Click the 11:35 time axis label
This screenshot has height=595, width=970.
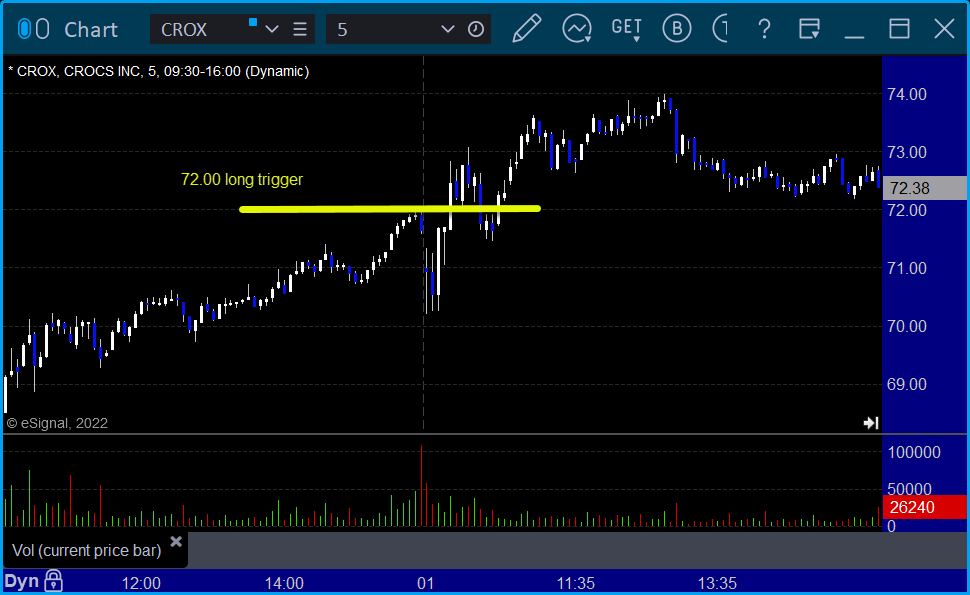[x=576, y=583]
